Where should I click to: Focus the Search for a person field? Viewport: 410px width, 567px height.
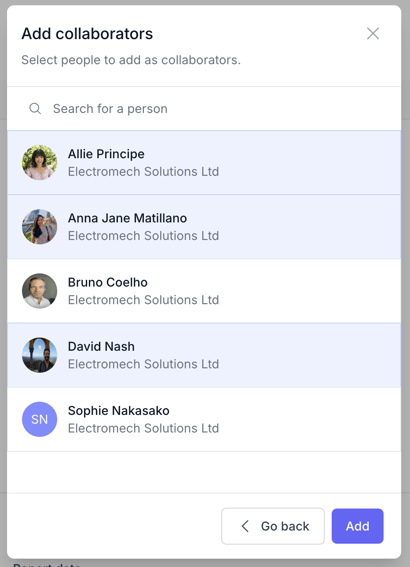pos(204,108)
